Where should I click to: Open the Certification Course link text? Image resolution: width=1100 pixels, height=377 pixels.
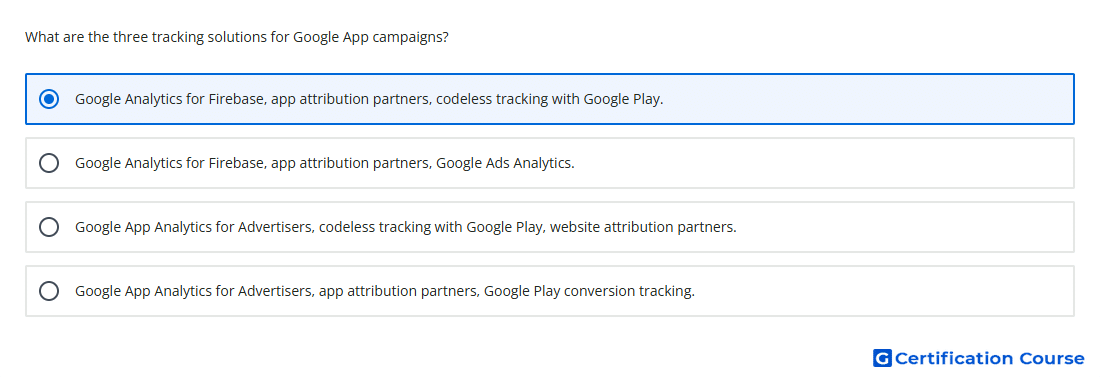[989, 358]
